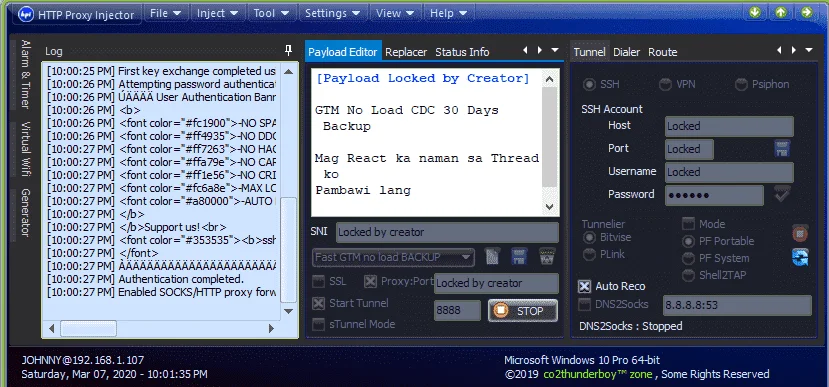Click the payload editor scroll up arrow

(x=550, y=79)
